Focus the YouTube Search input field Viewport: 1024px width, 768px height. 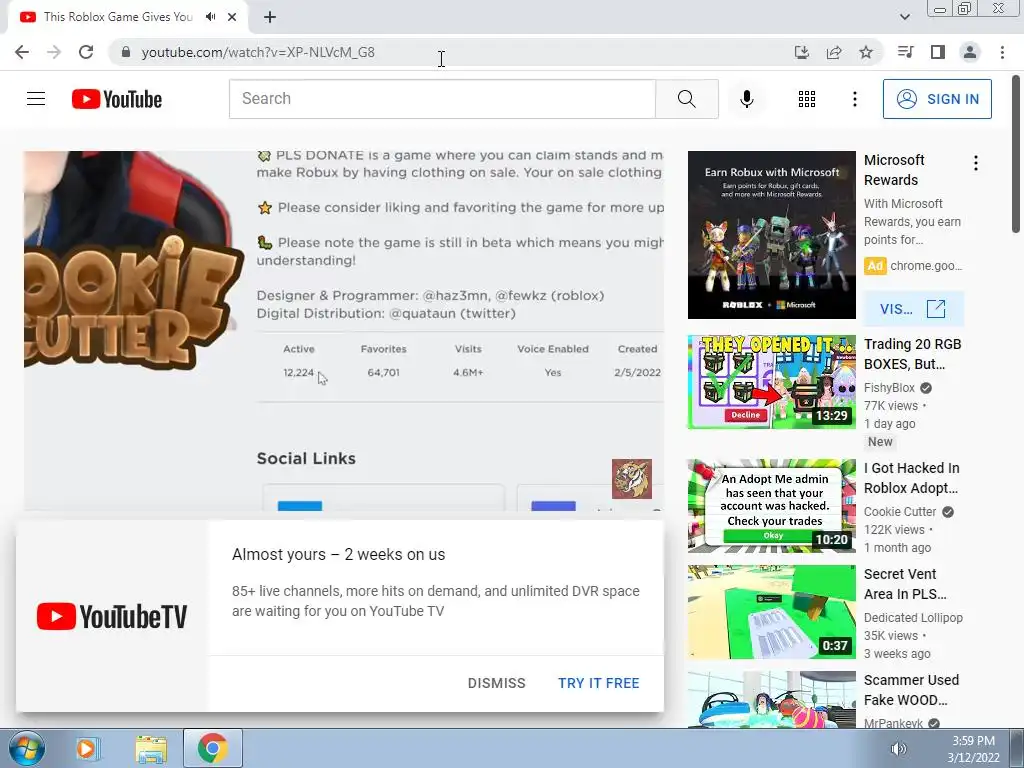pyautogui.click(x=442, y=99)
